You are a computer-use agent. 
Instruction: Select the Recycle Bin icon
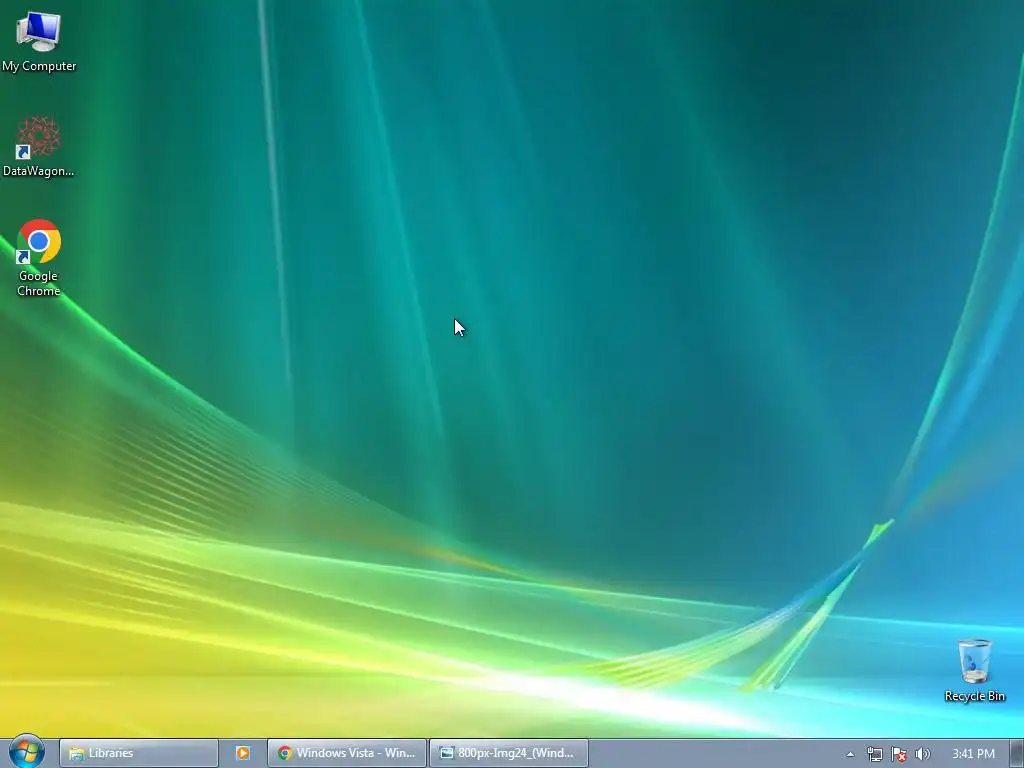tap(974, 670)
